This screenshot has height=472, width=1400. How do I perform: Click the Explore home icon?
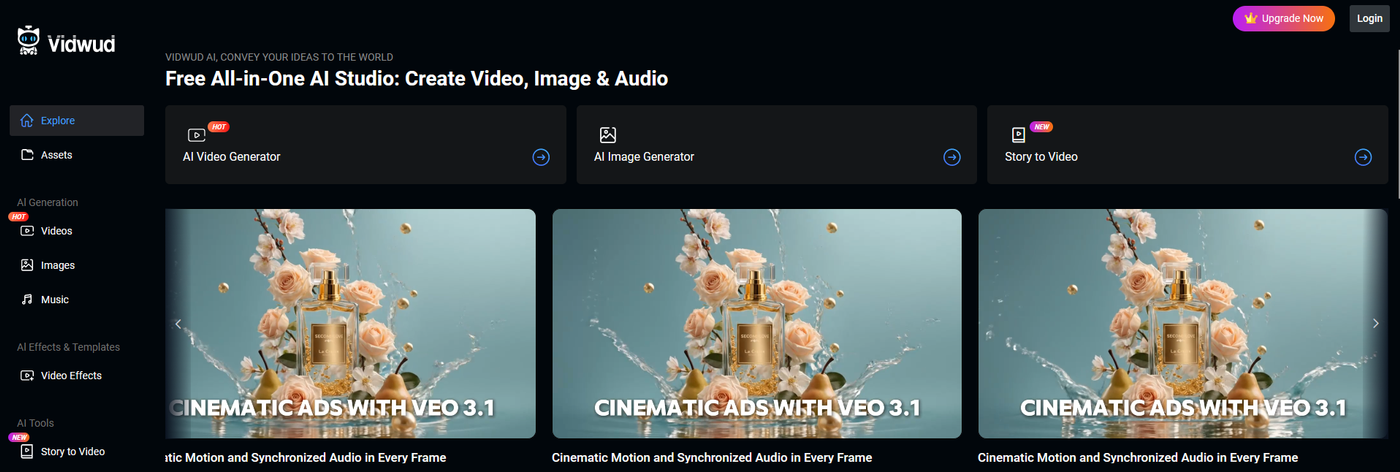click(27, 121)
